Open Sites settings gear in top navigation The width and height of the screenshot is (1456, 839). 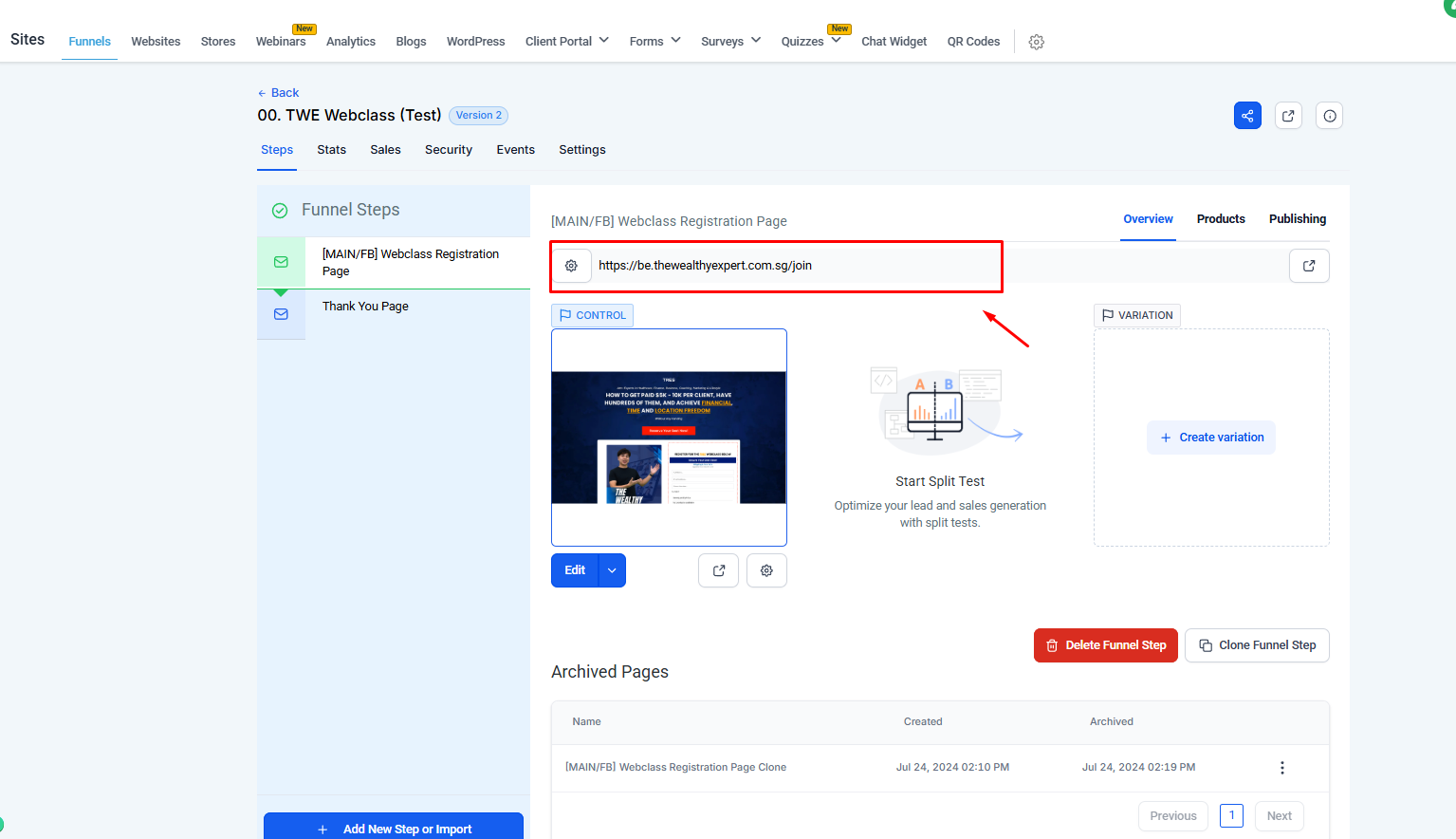1037,42
